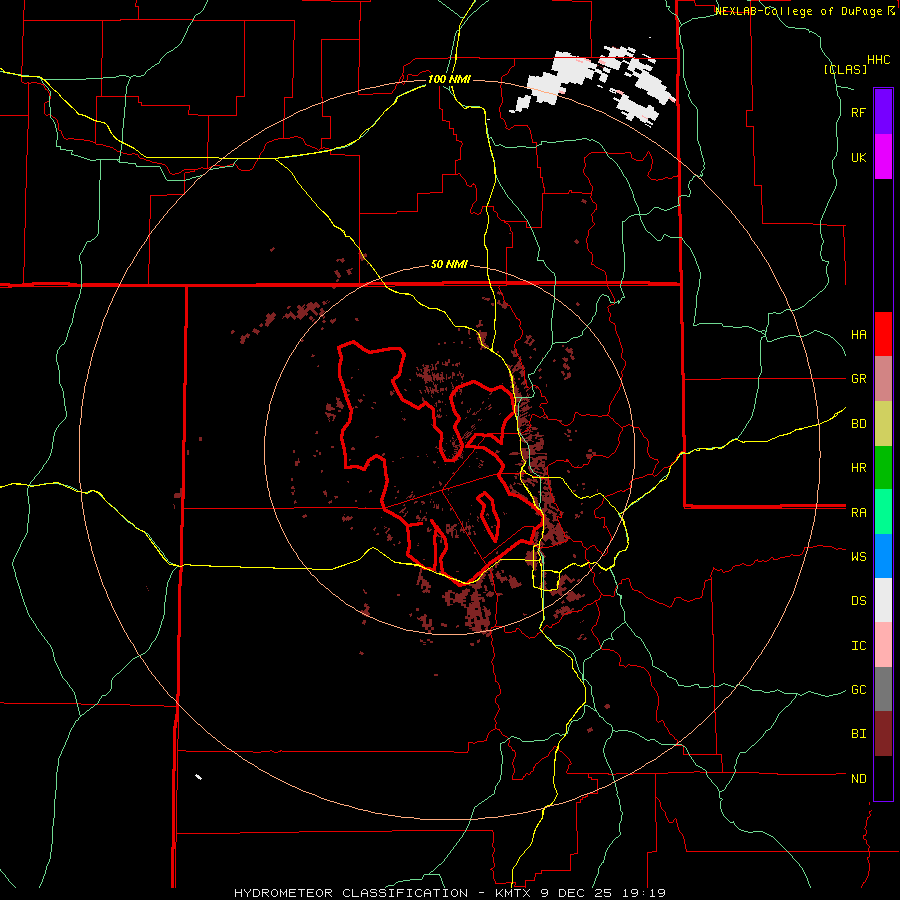This screenshot has height=900, width=900.
Task: Click the HA legend label
Action: click(x=858, y=335)
